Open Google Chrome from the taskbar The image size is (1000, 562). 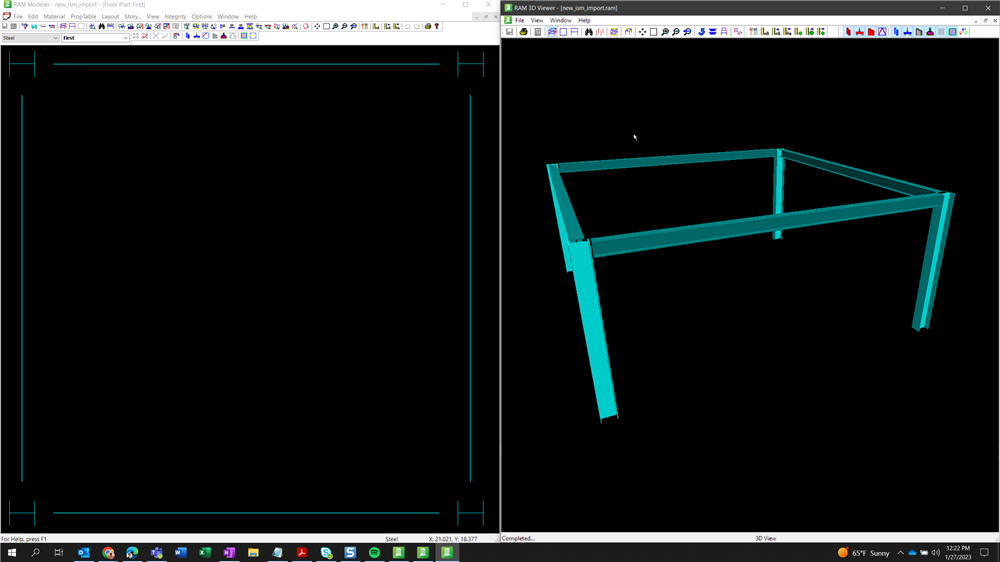click(x=108, y=552)
